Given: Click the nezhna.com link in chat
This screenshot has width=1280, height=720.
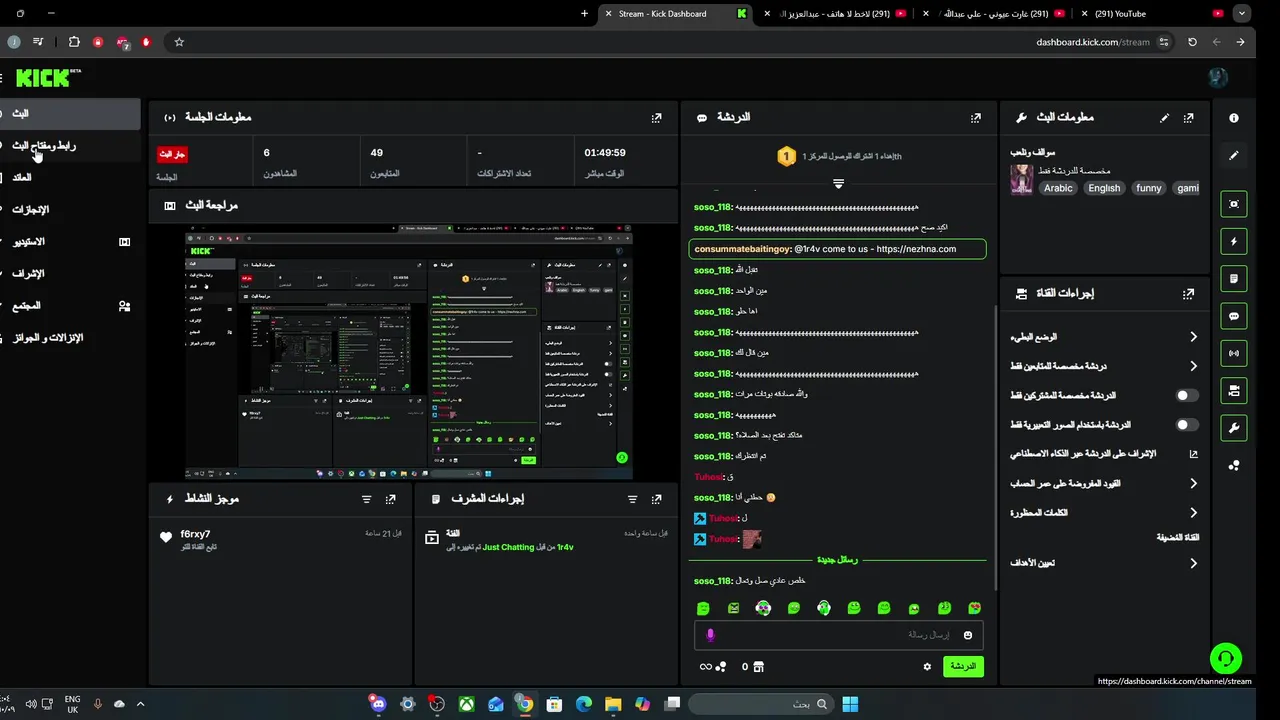Looking at the screenshot, I should pos(916,249).
